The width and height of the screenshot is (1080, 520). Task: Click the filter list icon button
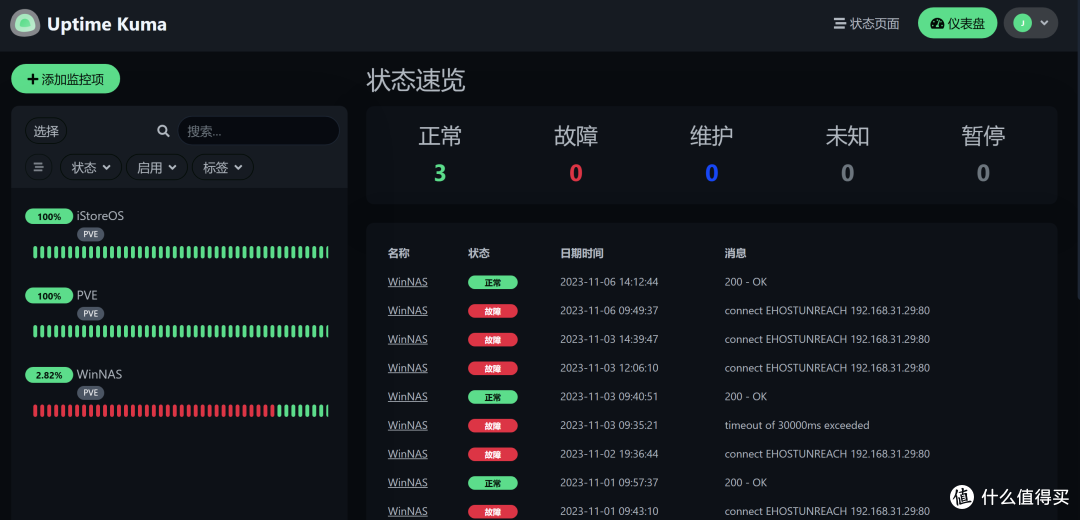39,167
